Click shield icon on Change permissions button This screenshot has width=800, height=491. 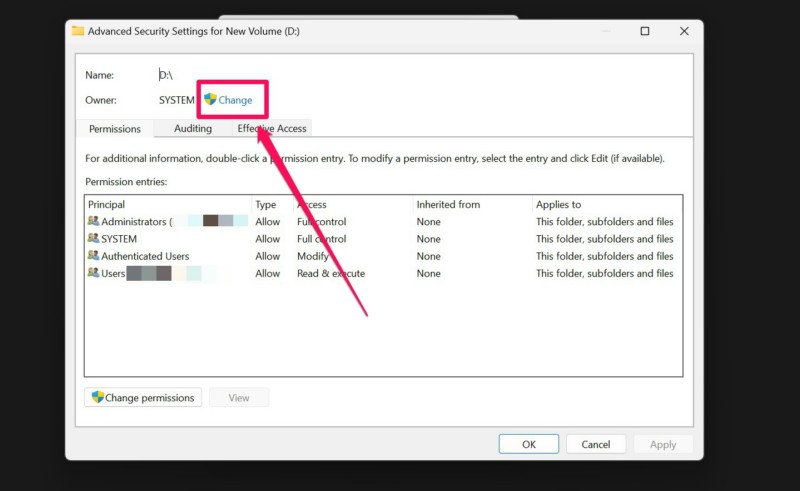[x=98, y=397]
